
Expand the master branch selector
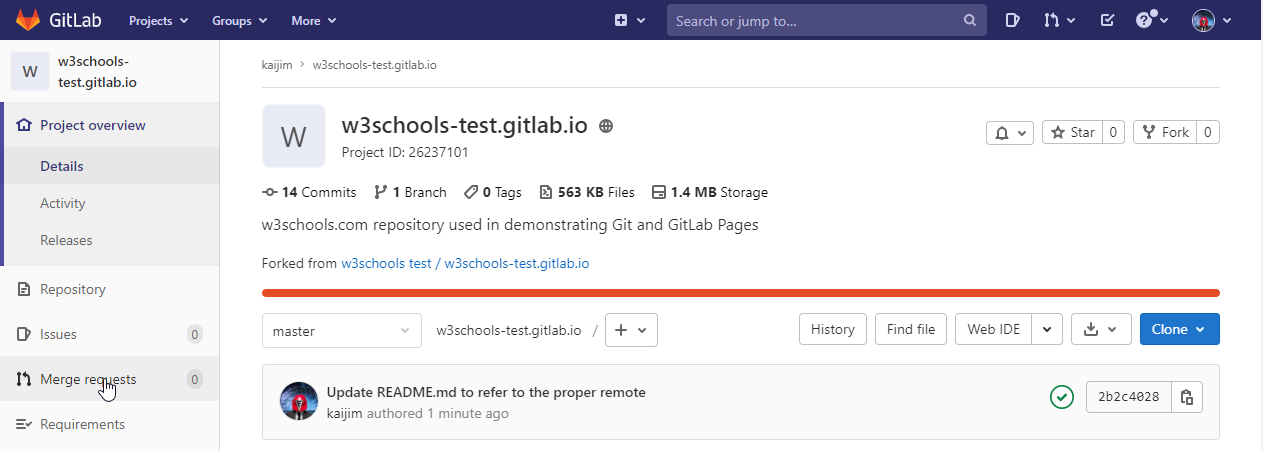tap(341, 330)
